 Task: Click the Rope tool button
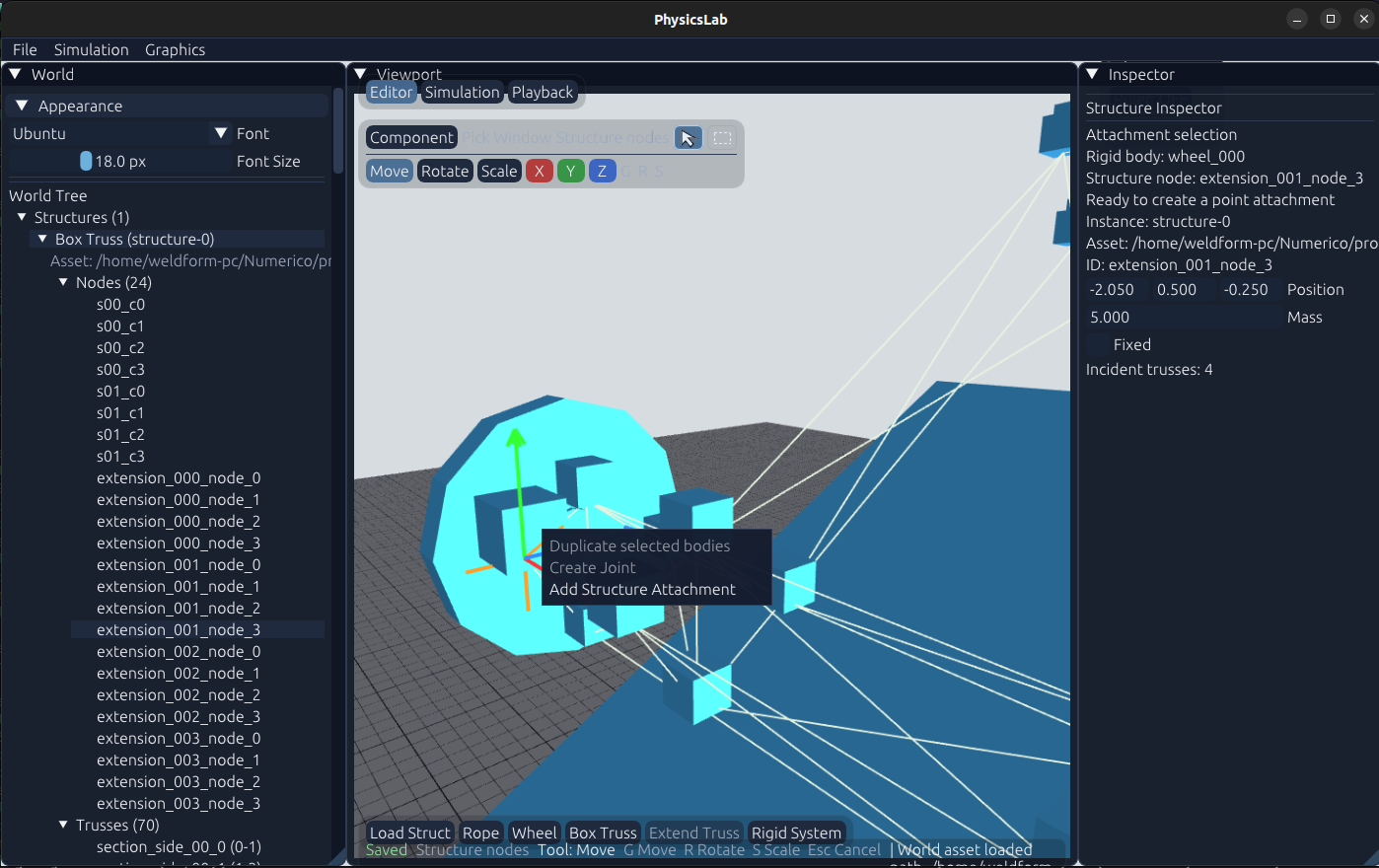(480, 832)
